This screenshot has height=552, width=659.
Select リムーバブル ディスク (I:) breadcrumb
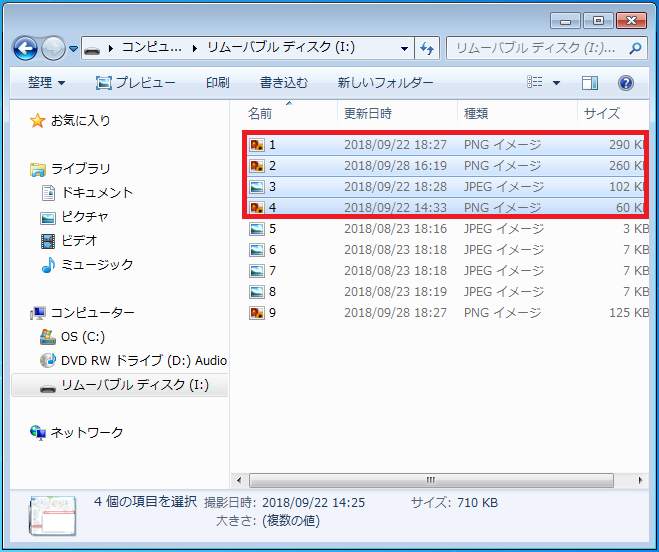pyautogui.click(x=281, y=48)
